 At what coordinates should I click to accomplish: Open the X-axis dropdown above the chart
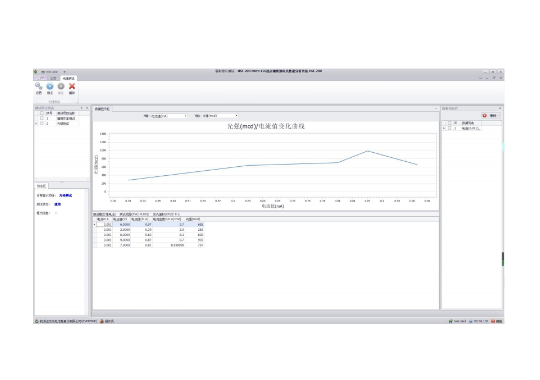click(169, 116)
